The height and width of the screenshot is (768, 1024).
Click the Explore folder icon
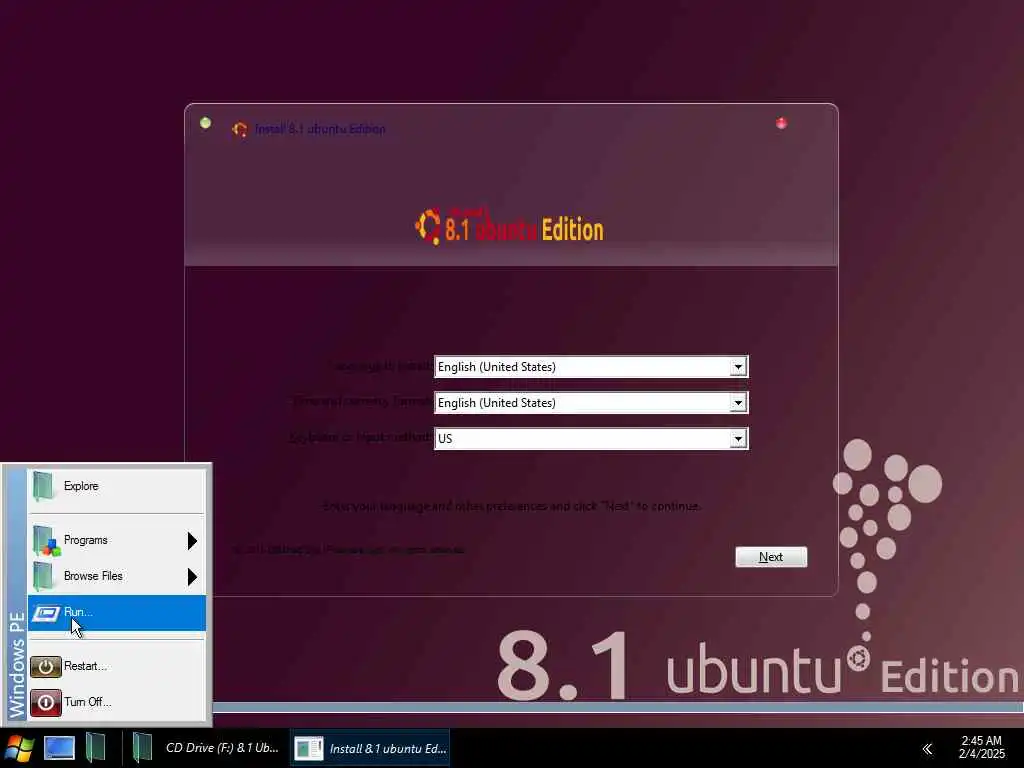(x=43, y=487)
